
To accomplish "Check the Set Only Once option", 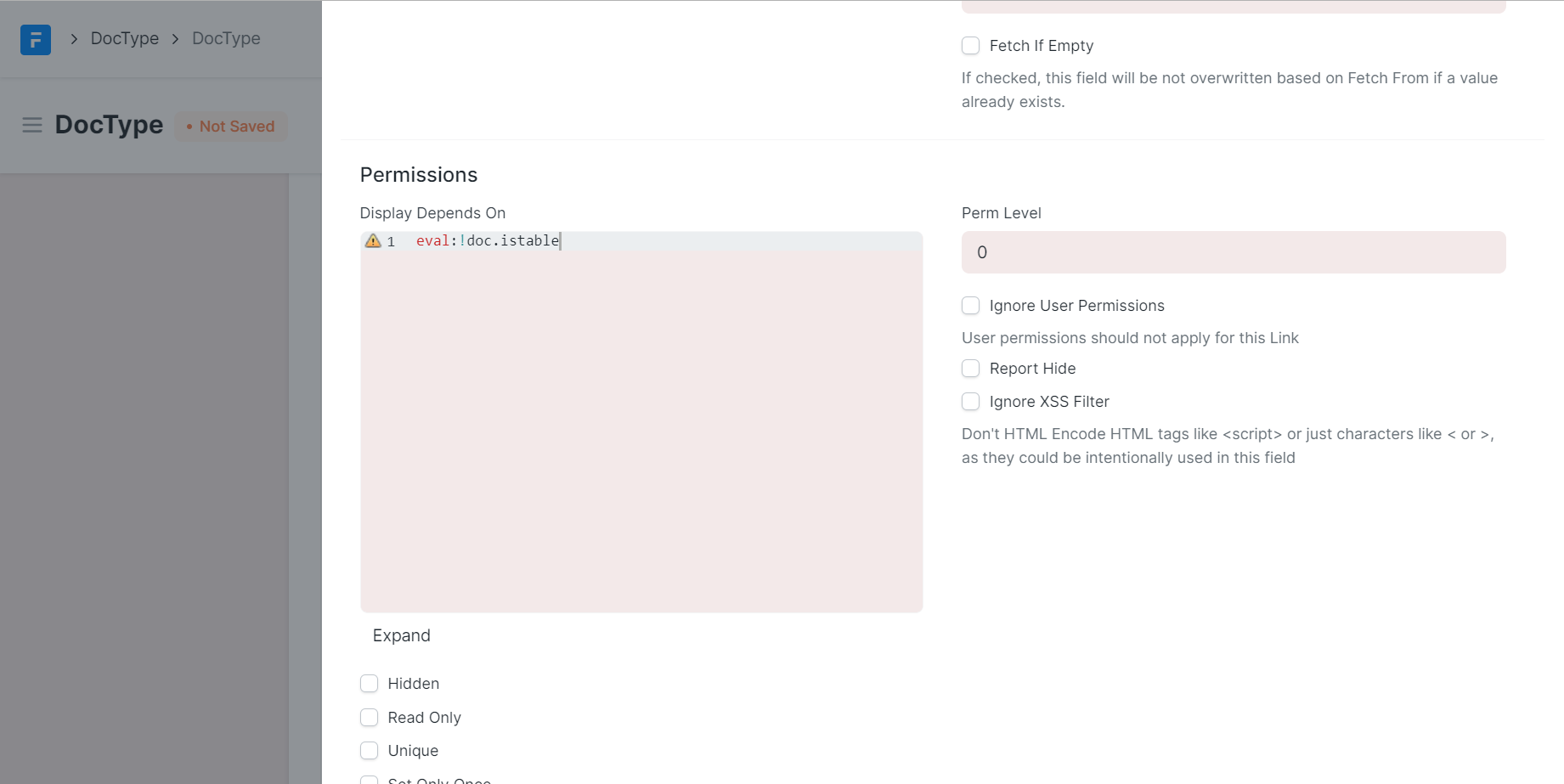I will click(369, 780).
